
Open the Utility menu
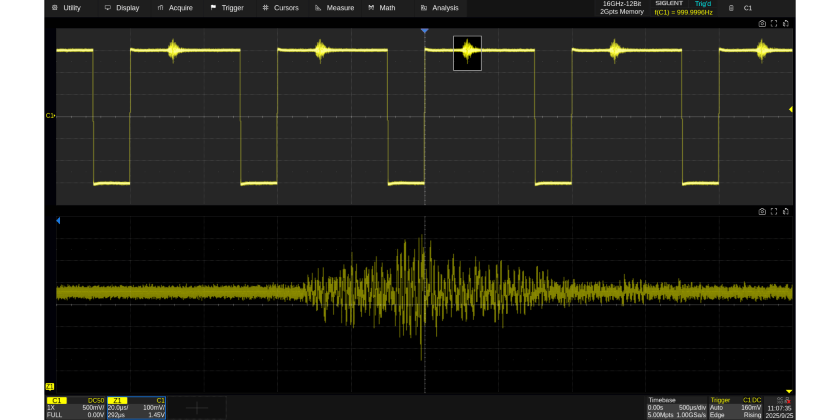click(x=66, y=7)
